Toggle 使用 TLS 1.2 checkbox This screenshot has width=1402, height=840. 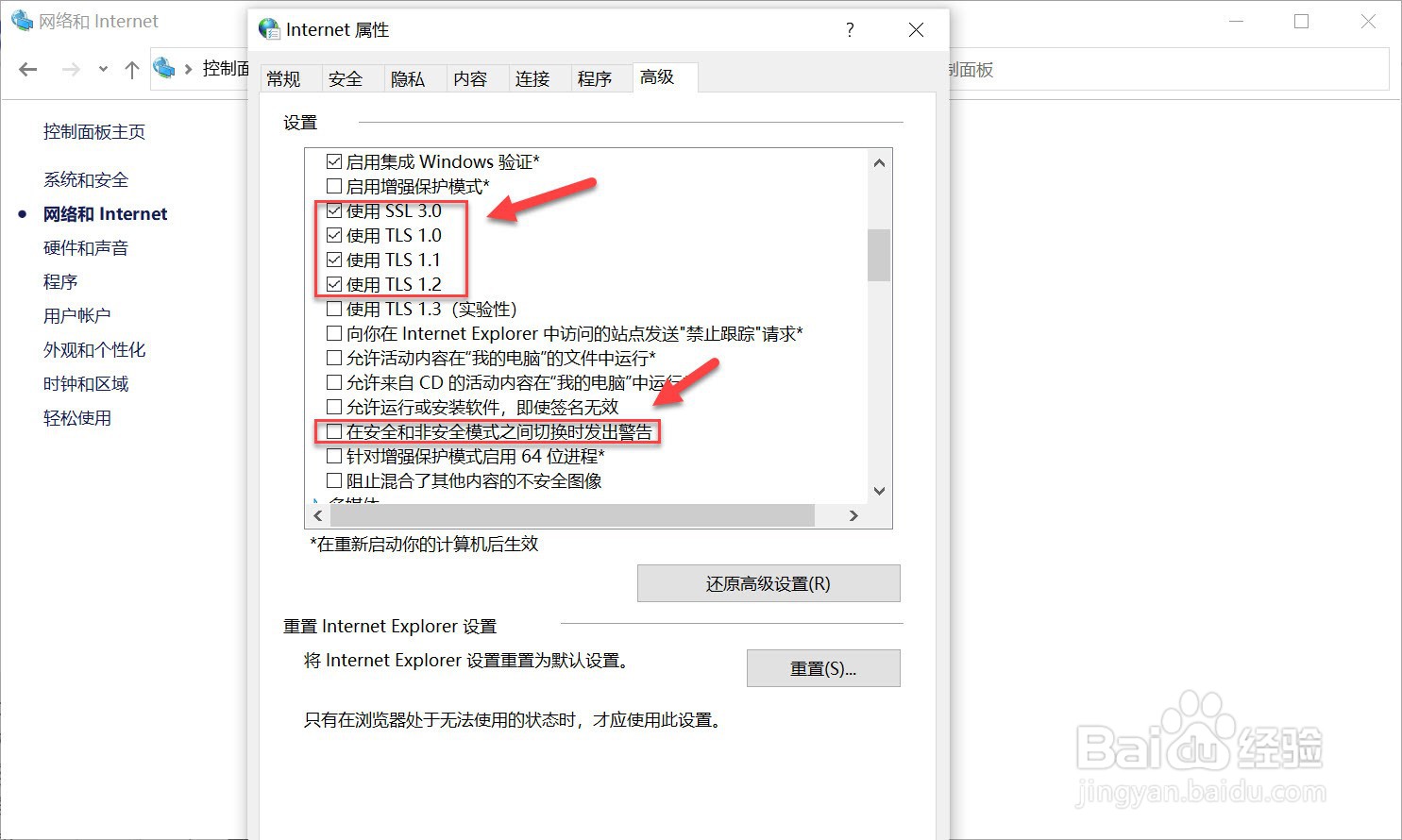pyautogui.click(x=334, y=284)
